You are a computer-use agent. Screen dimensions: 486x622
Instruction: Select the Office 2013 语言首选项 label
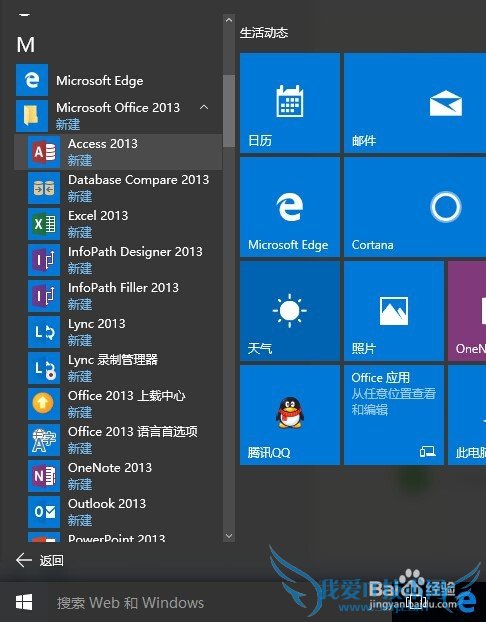tap(133, 432)
